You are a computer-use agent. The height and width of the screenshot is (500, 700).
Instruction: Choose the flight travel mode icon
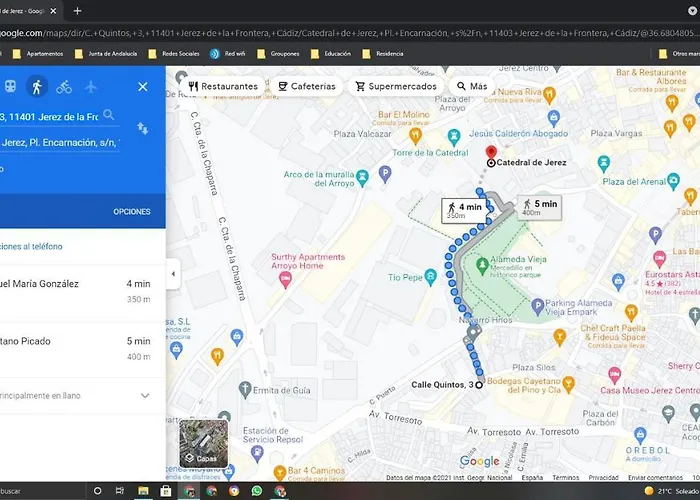click(92, 87)
